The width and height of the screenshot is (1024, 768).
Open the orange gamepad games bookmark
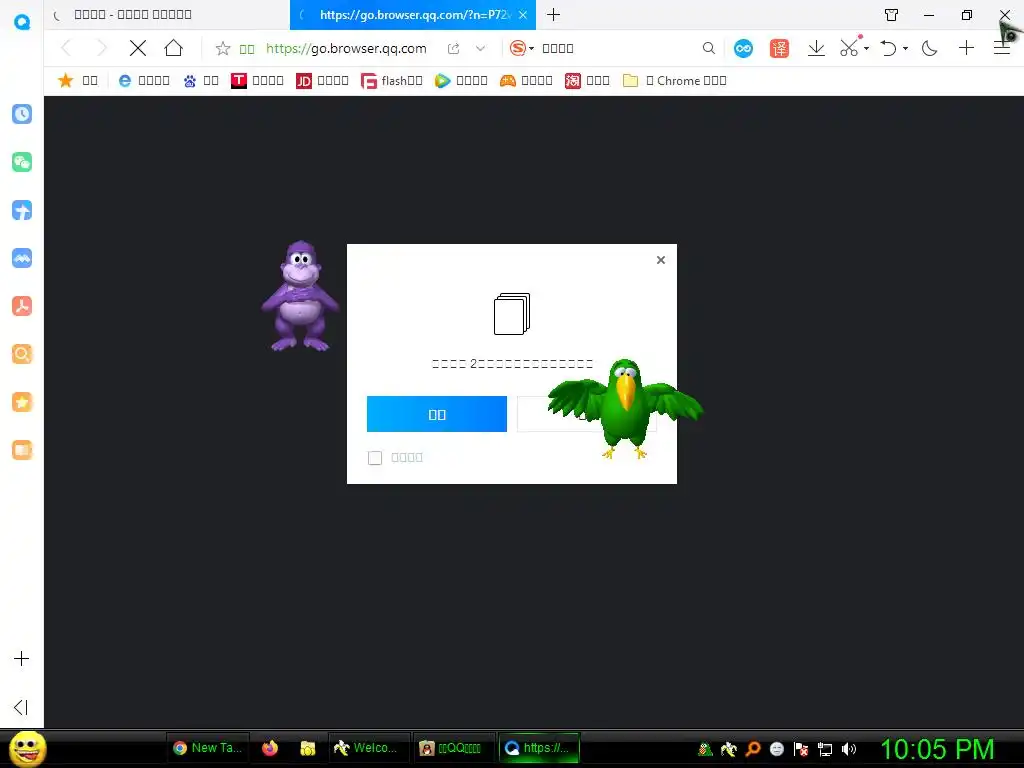click(526, 80)
